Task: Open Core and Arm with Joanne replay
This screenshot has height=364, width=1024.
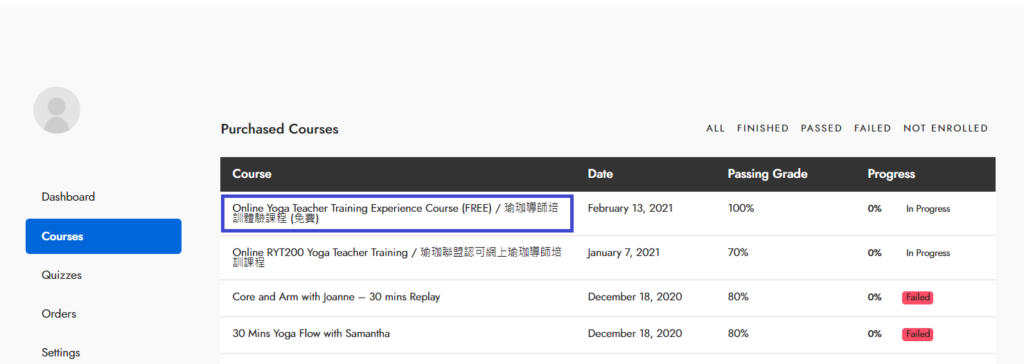Action: coord(336,297)
